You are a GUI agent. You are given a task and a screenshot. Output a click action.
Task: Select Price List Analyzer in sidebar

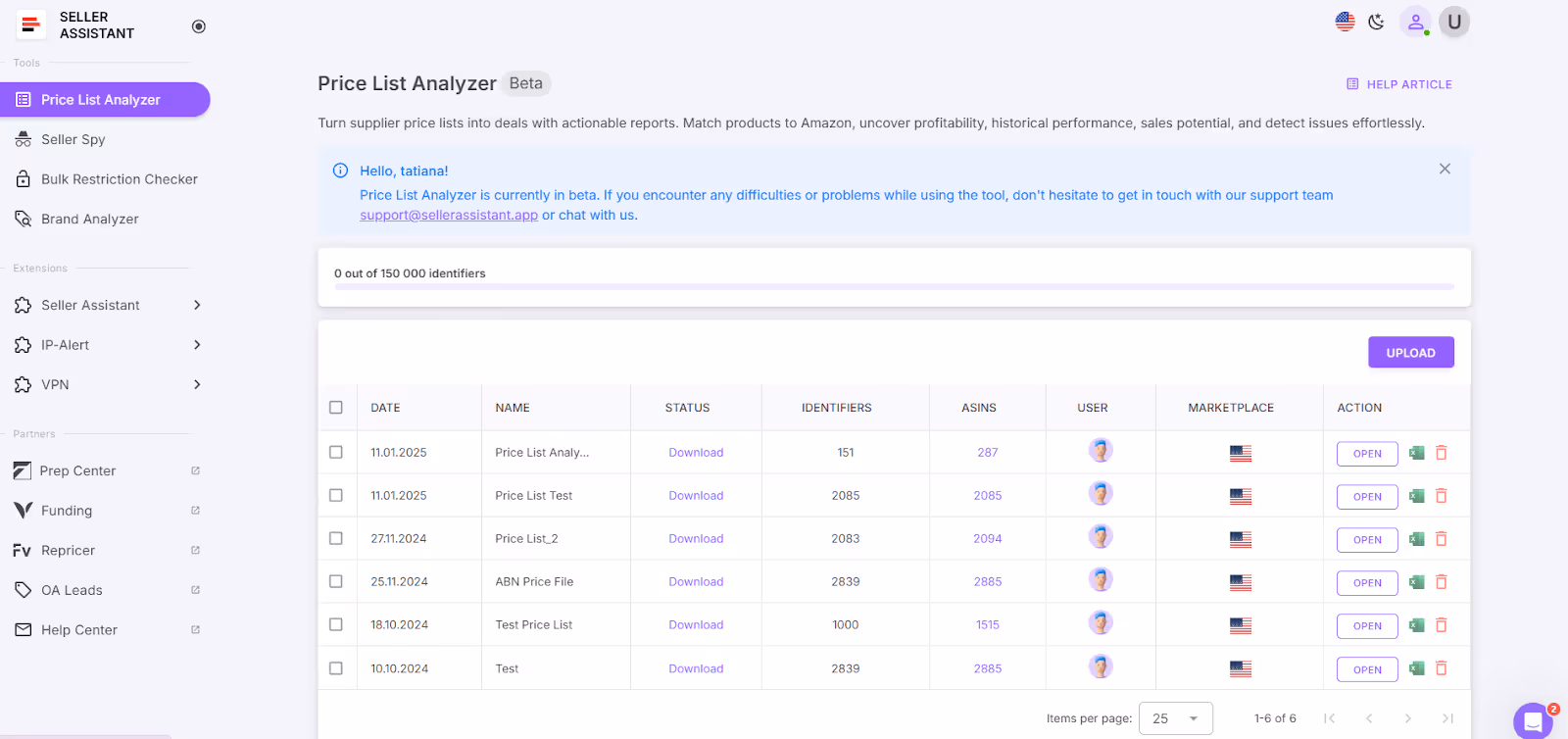point(105,100)
